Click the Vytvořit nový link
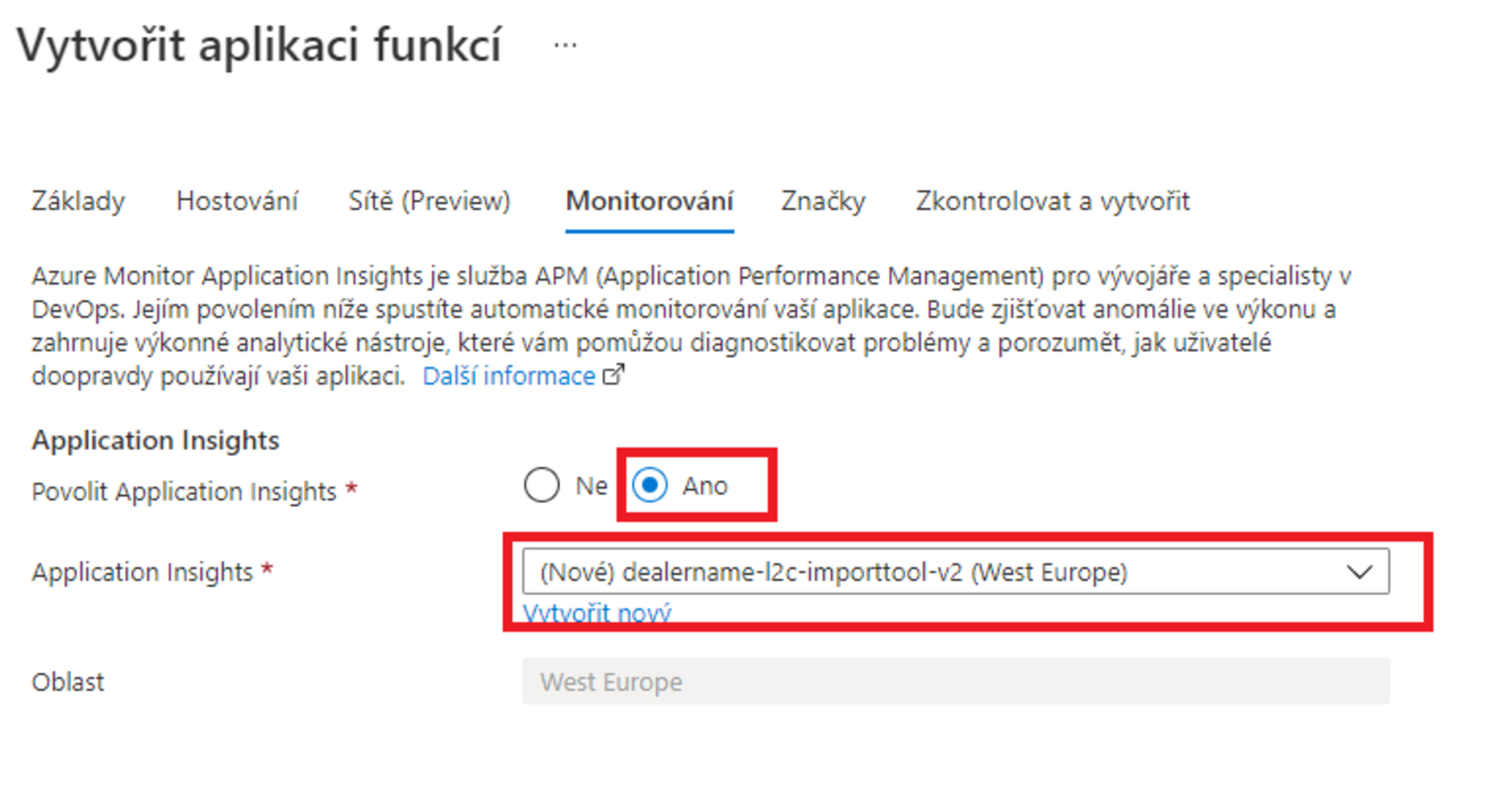This screenshot has width=1512, height=785. tap(596, 613)
